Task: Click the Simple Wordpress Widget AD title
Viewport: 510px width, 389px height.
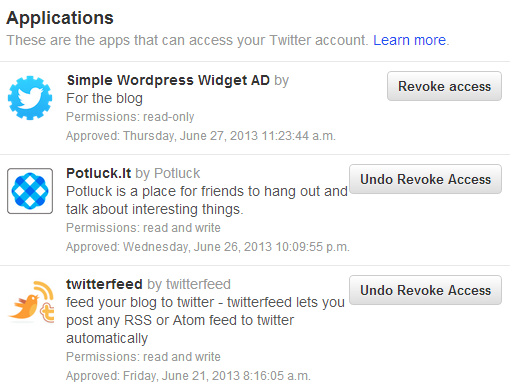Action: coord(168,80)
